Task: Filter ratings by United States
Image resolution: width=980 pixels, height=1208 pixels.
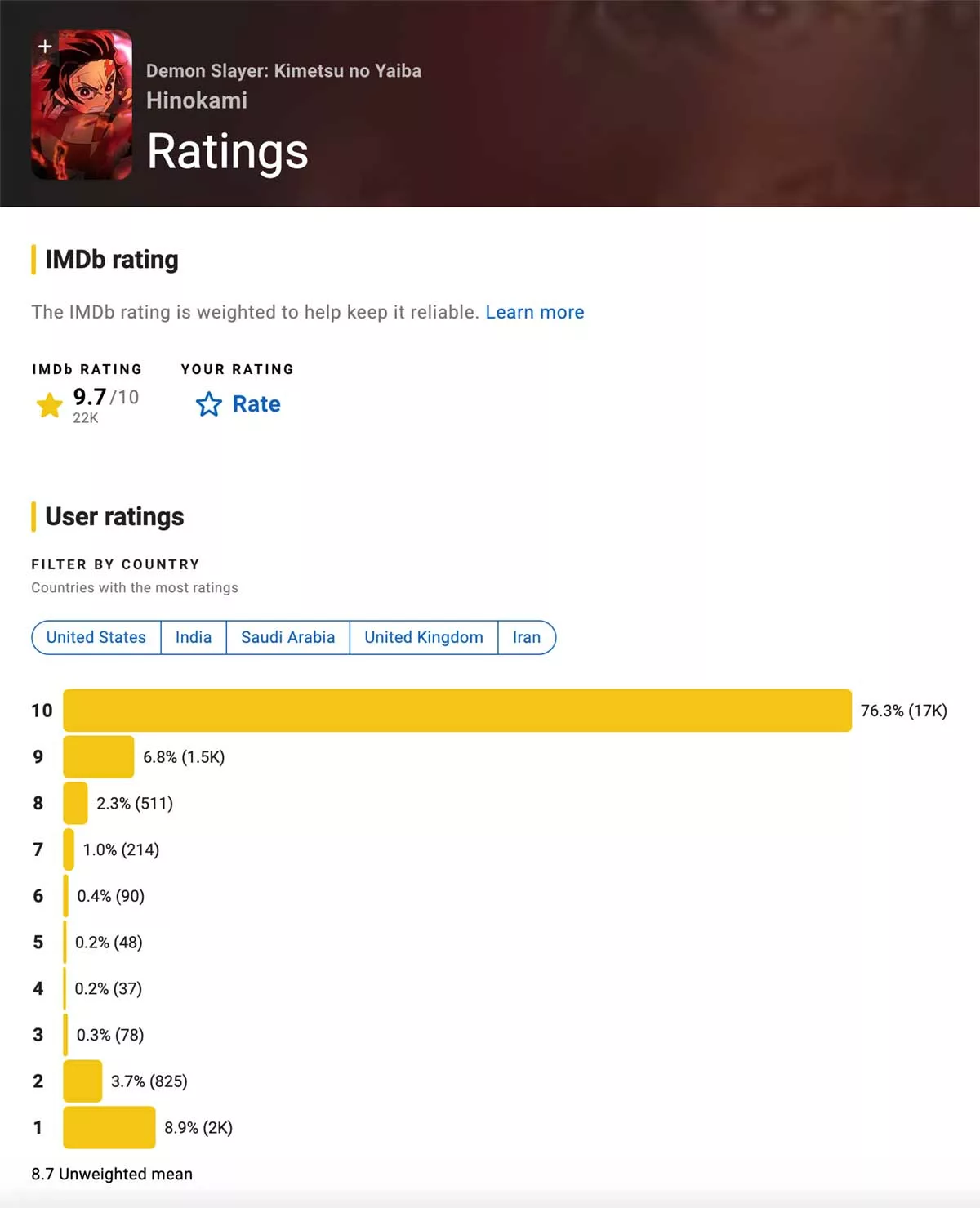Action: 96,637
